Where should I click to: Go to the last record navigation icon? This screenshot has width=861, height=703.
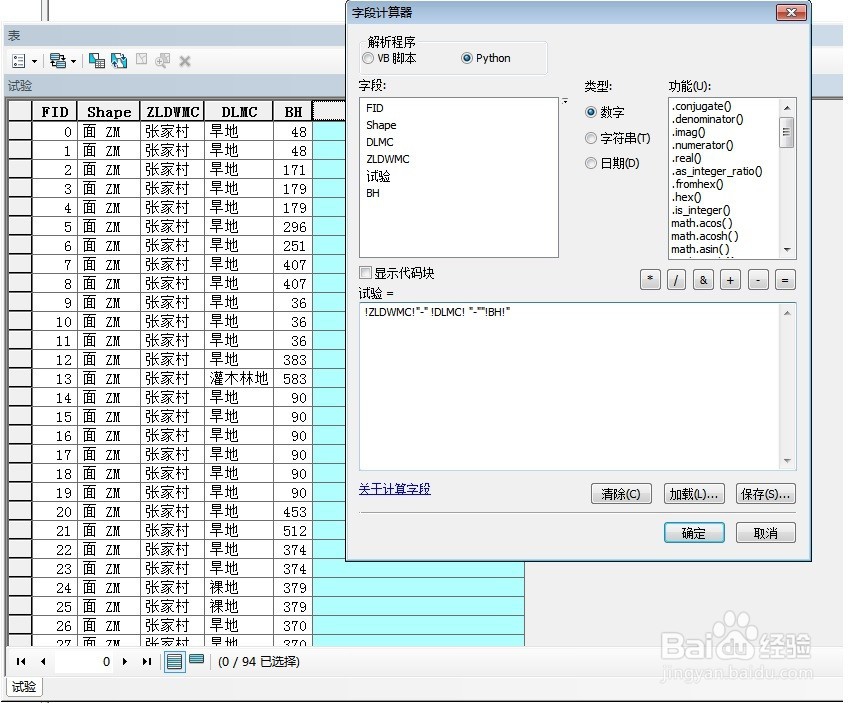(147, 661)
